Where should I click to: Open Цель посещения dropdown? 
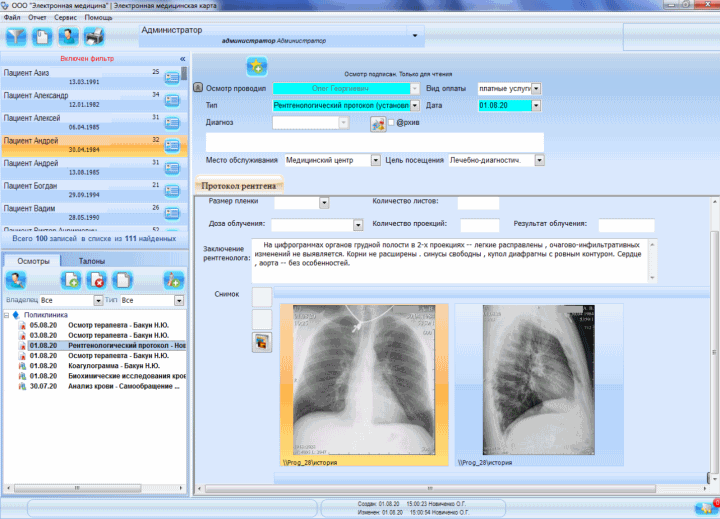tap(540, 160)
